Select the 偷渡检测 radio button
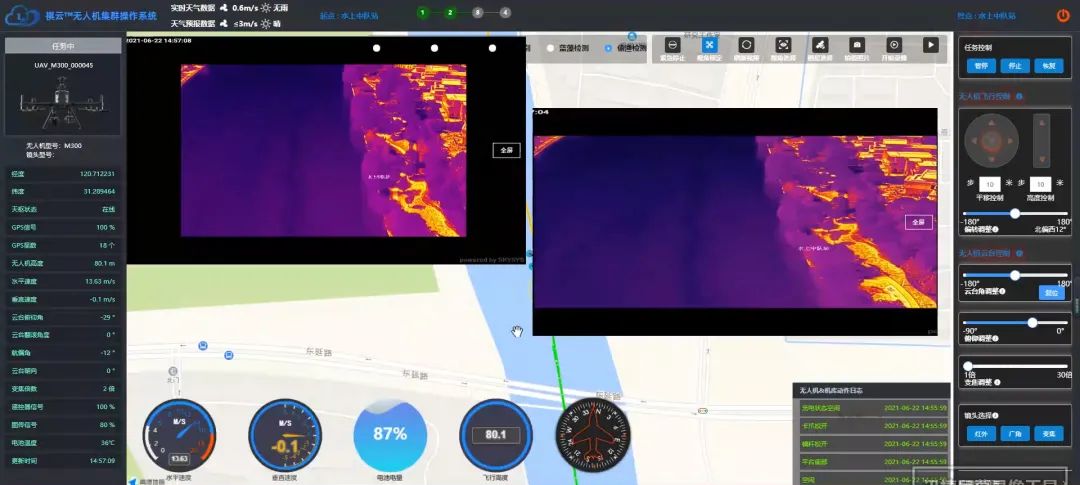Image resolution: width=1080 pixels, height=485 pixels. [608, 48]
